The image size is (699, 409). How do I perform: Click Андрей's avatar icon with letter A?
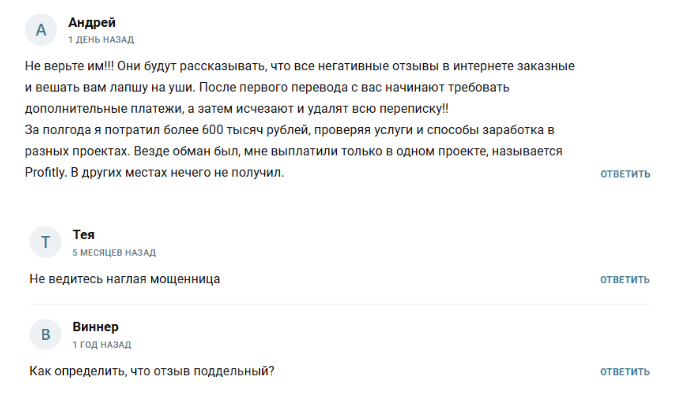point(41,30)
